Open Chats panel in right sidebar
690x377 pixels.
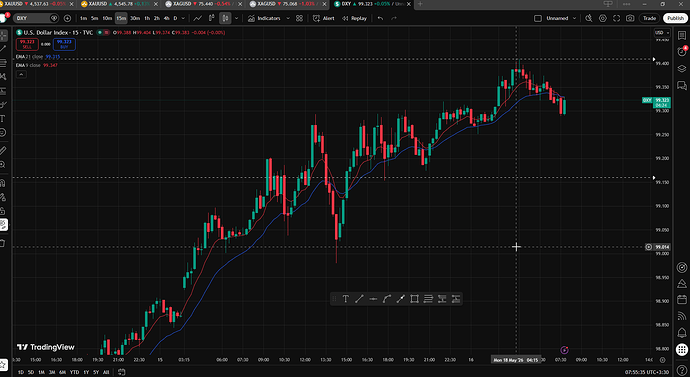tap(682, 85)
